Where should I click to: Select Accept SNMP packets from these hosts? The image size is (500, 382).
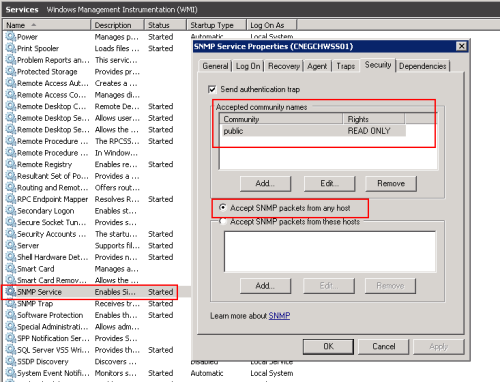(222, 221)
